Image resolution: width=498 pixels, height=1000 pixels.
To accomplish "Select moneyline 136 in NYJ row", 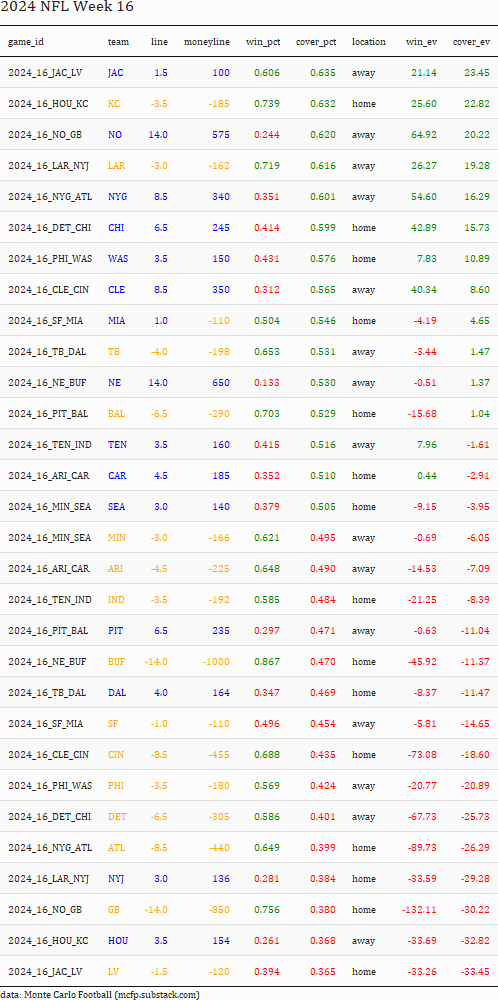I will (221, 879).
